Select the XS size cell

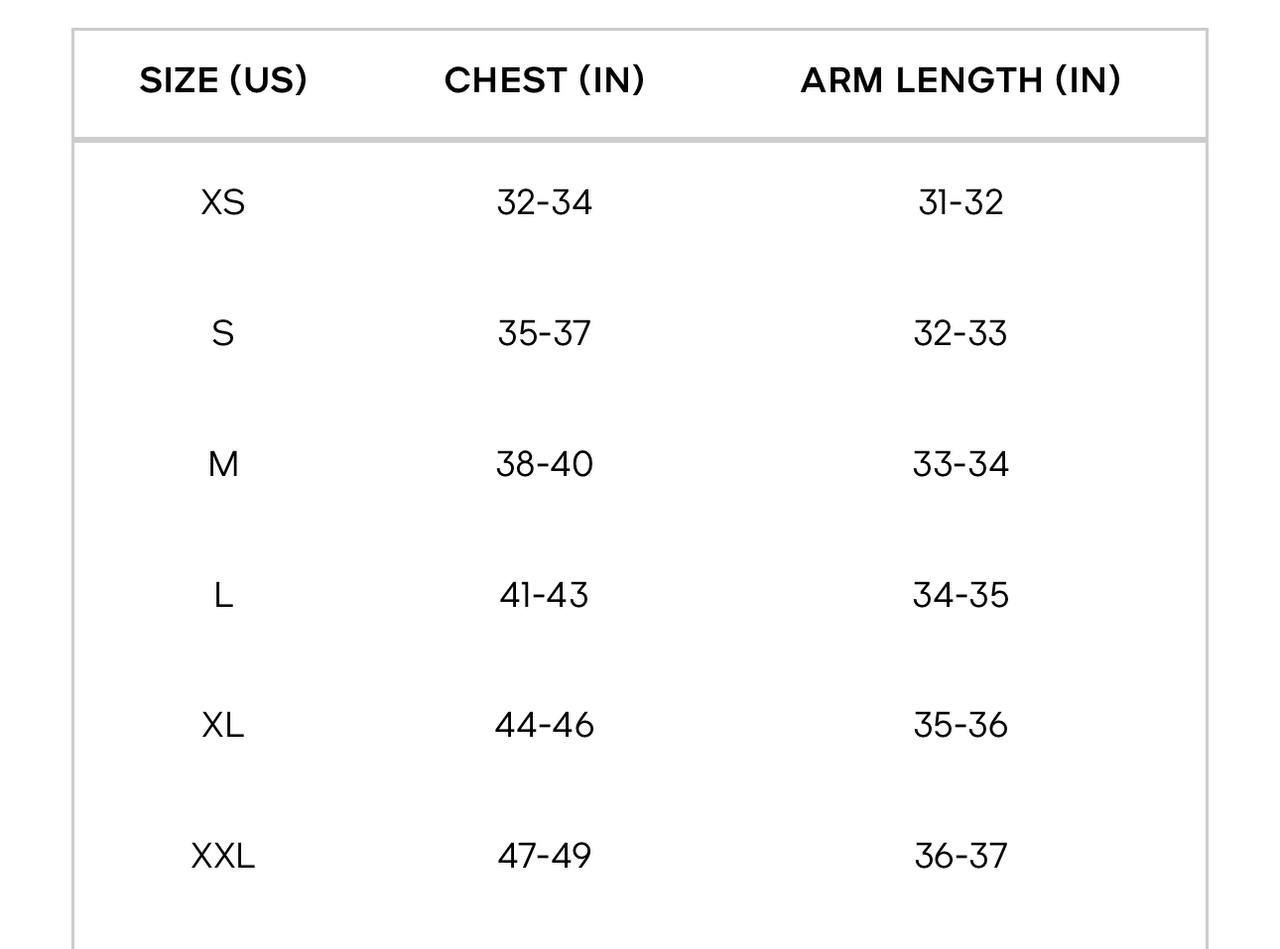(223, 203)
